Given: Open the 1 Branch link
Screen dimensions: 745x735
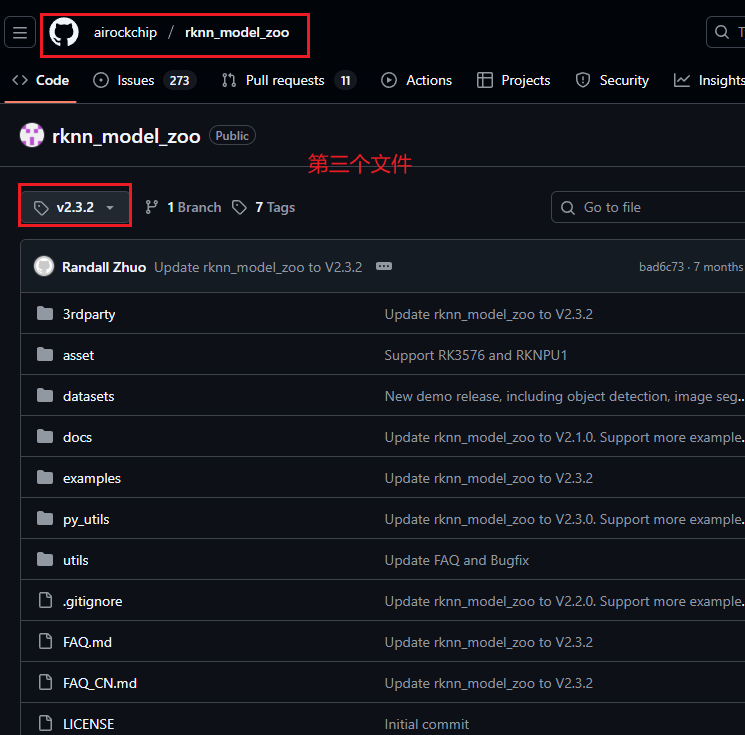Looking at the screenshot, I should (183, 207).
